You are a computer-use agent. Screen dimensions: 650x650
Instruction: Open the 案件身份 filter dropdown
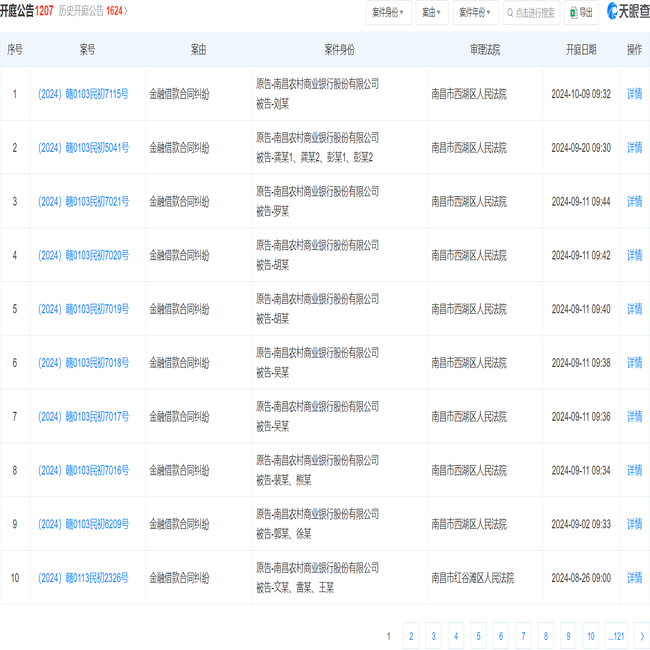click(388, 13)
